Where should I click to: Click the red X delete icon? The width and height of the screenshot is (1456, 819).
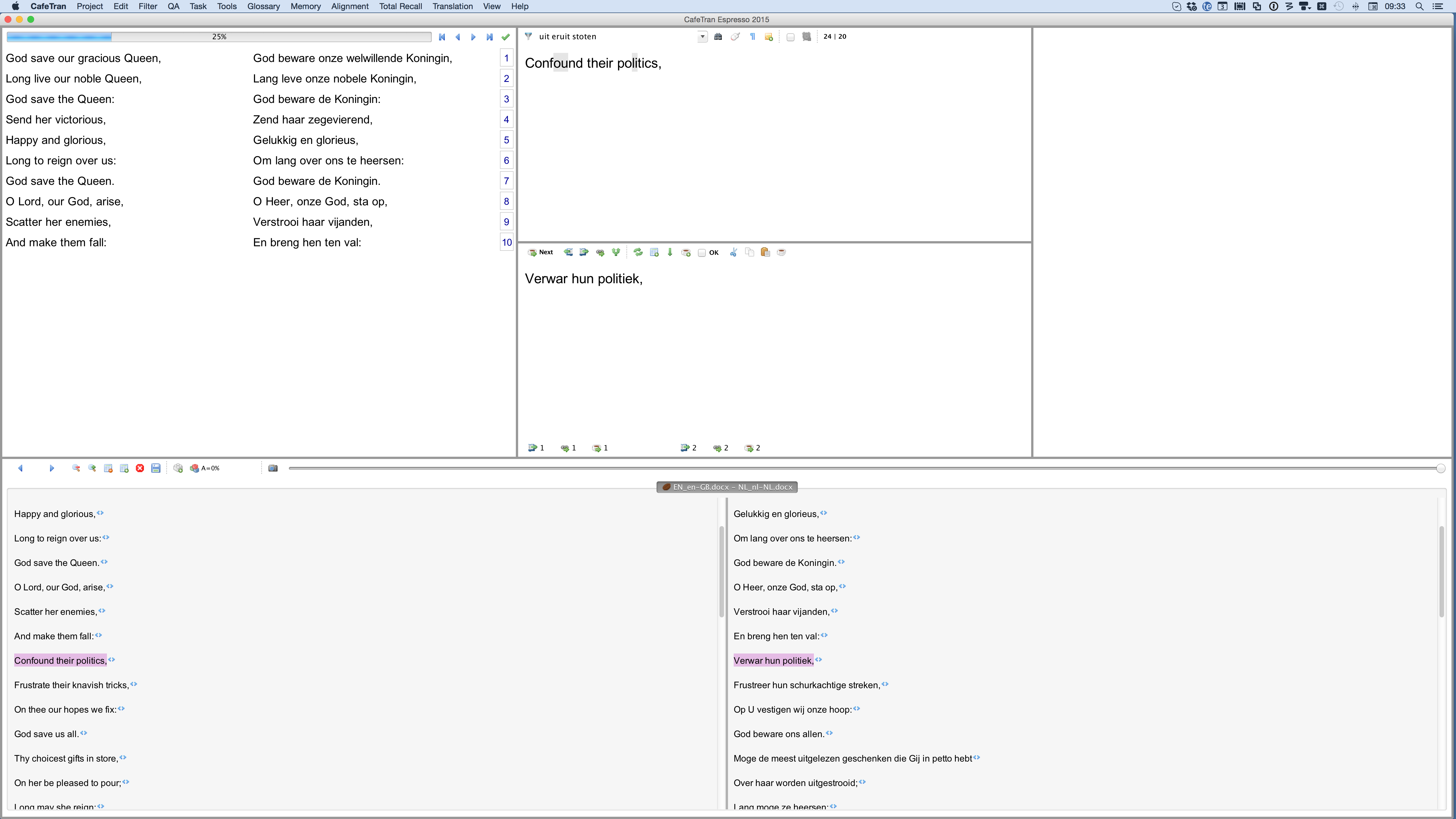[140, 469]
